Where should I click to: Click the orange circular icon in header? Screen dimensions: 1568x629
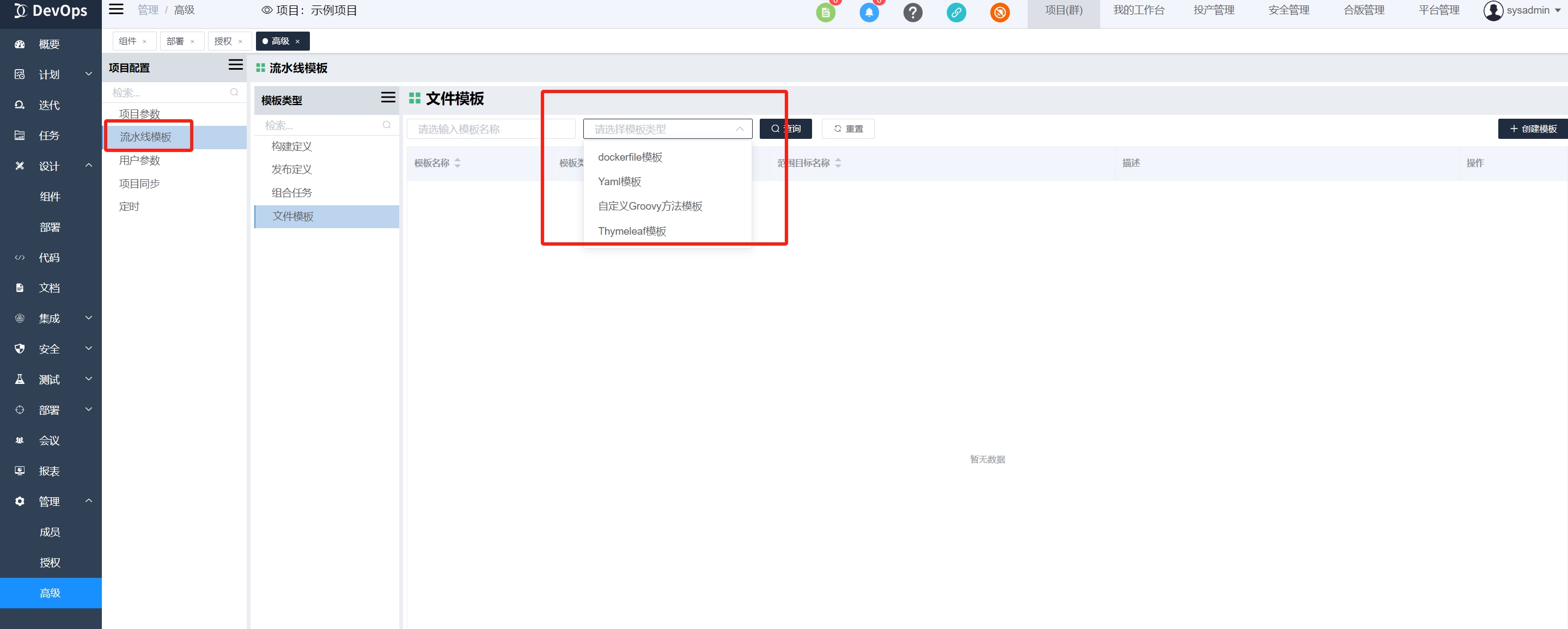click(x=999, y=13)
